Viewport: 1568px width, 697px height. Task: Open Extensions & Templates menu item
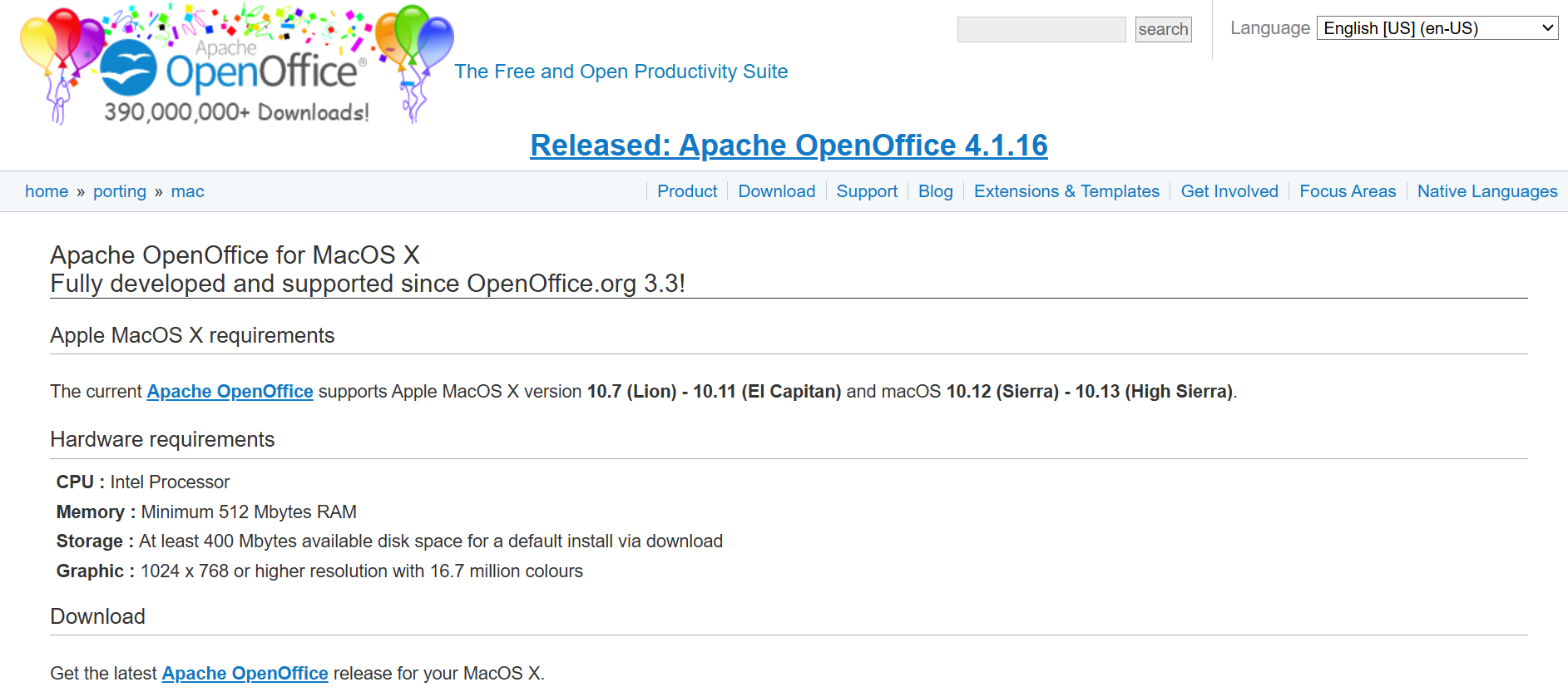click(1066, 191)
